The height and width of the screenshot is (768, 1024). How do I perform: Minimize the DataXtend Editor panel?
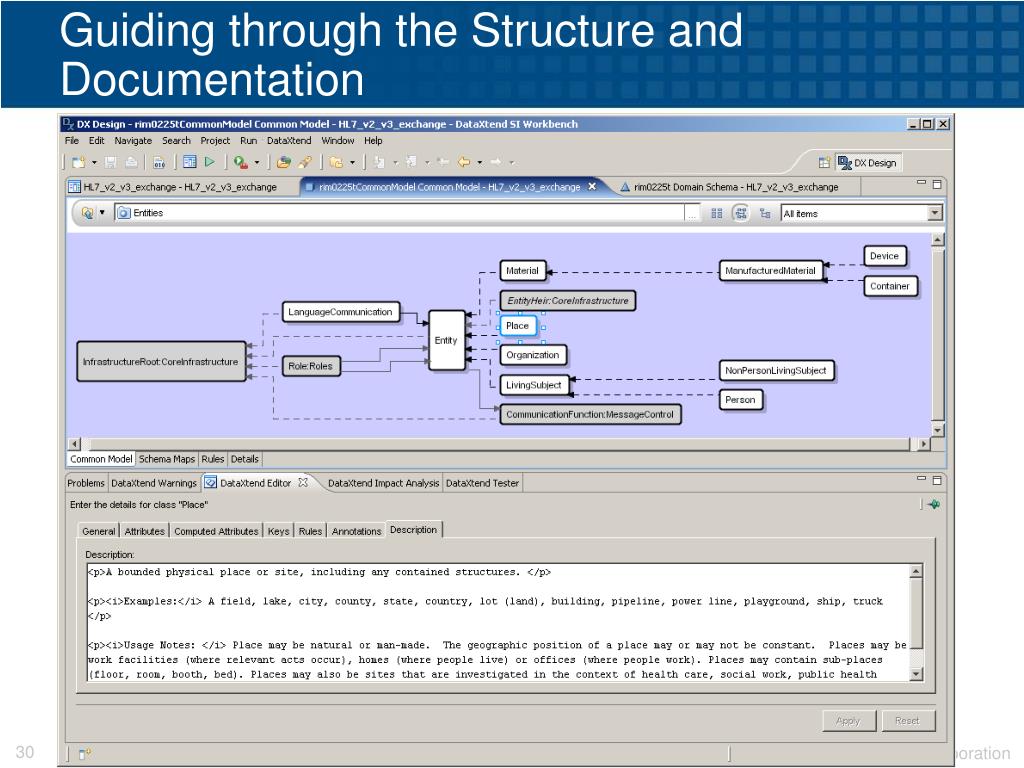921,479
